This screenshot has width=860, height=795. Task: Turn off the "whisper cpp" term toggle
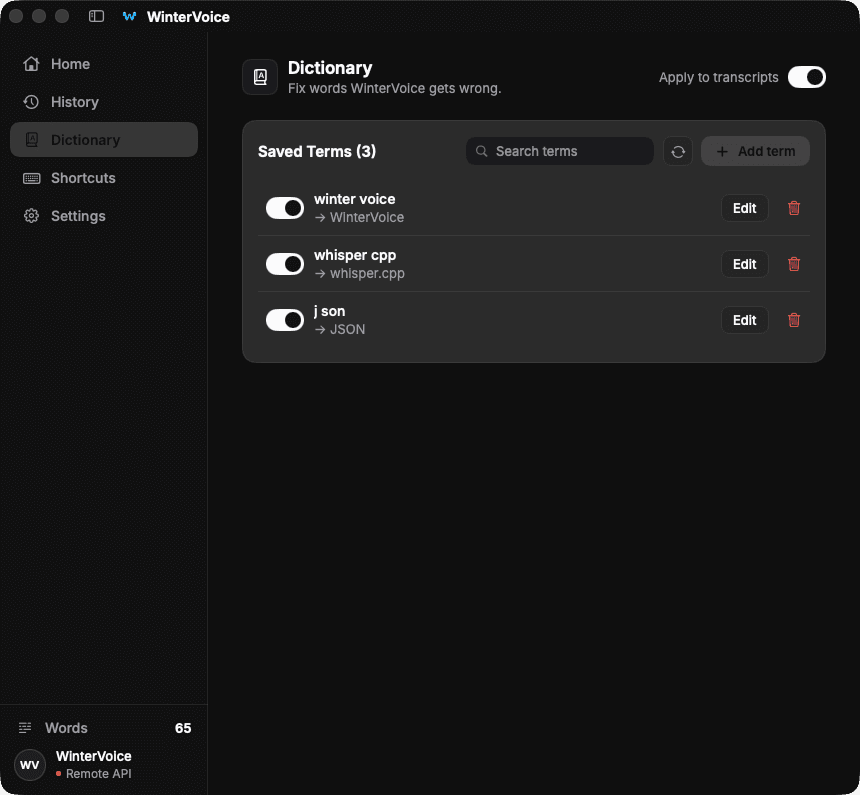click(285, 264)
